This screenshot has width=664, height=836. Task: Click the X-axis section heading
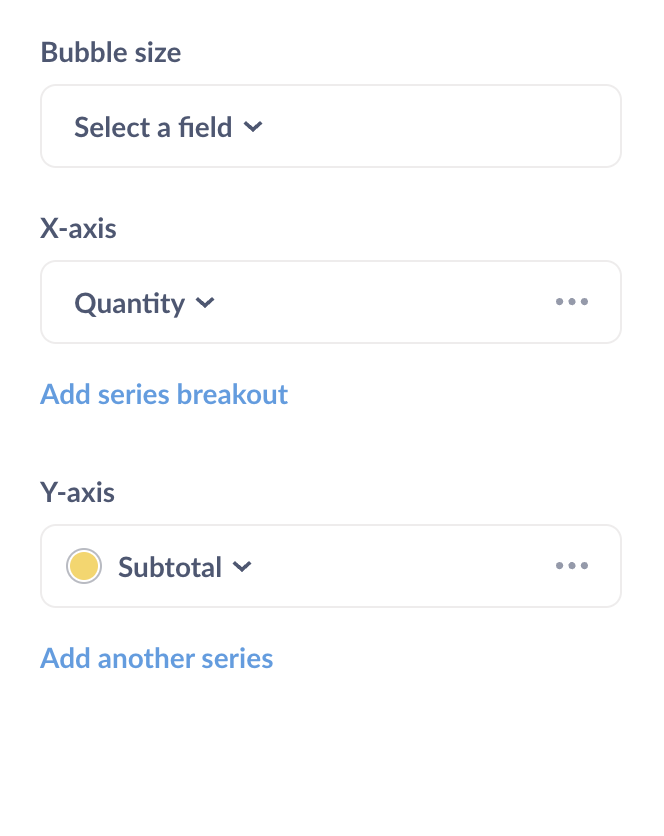tap(78, 228)
